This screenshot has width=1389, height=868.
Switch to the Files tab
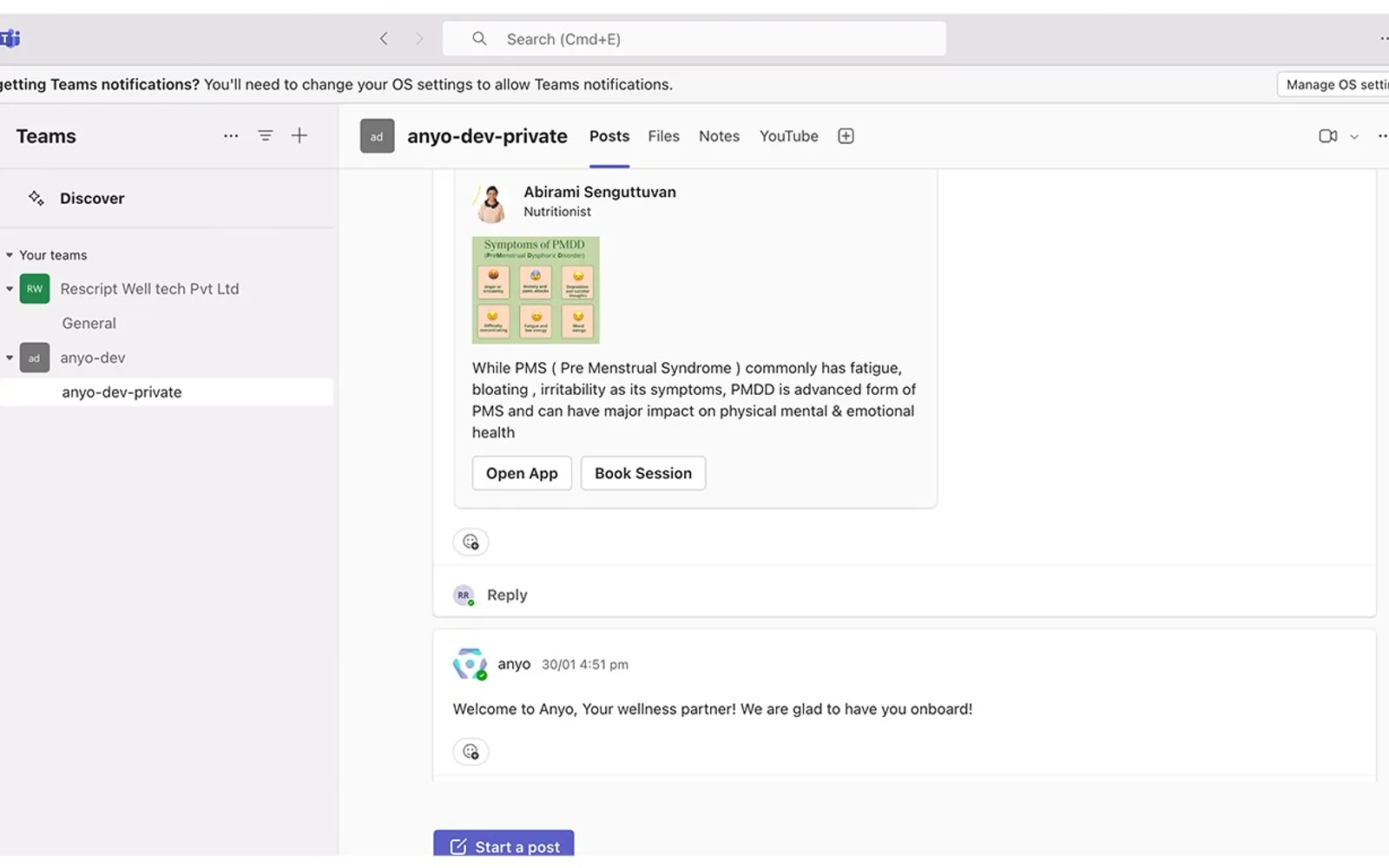click(x=663, y=136)
